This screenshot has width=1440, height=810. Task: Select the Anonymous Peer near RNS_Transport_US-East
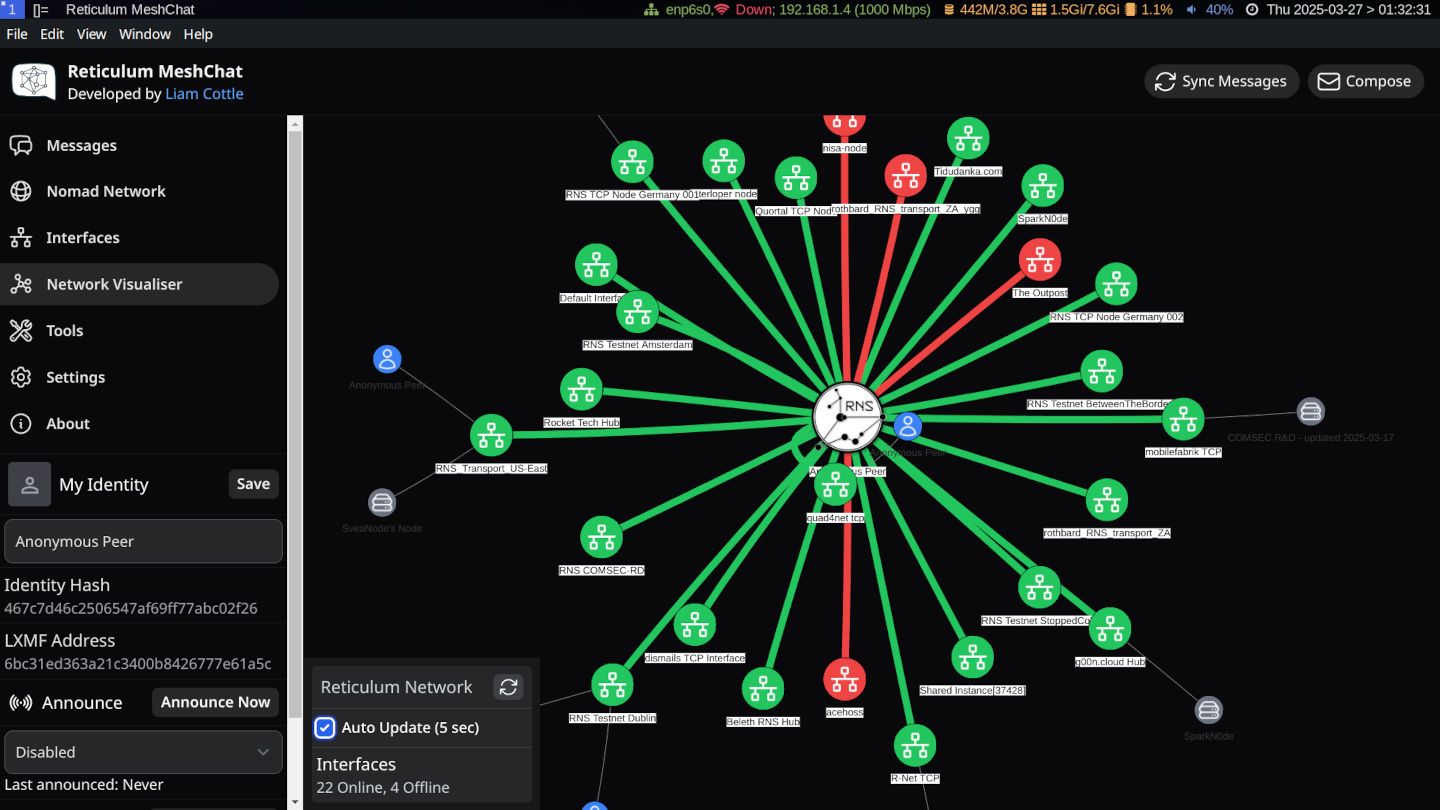tap(387, 359)
